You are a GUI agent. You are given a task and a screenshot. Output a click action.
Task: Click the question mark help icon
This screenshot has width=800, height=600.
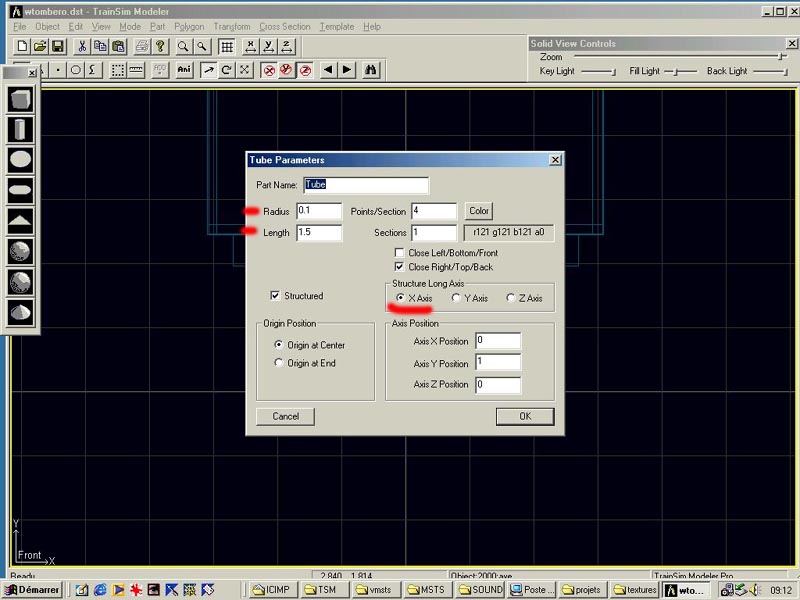pos(159,47)
